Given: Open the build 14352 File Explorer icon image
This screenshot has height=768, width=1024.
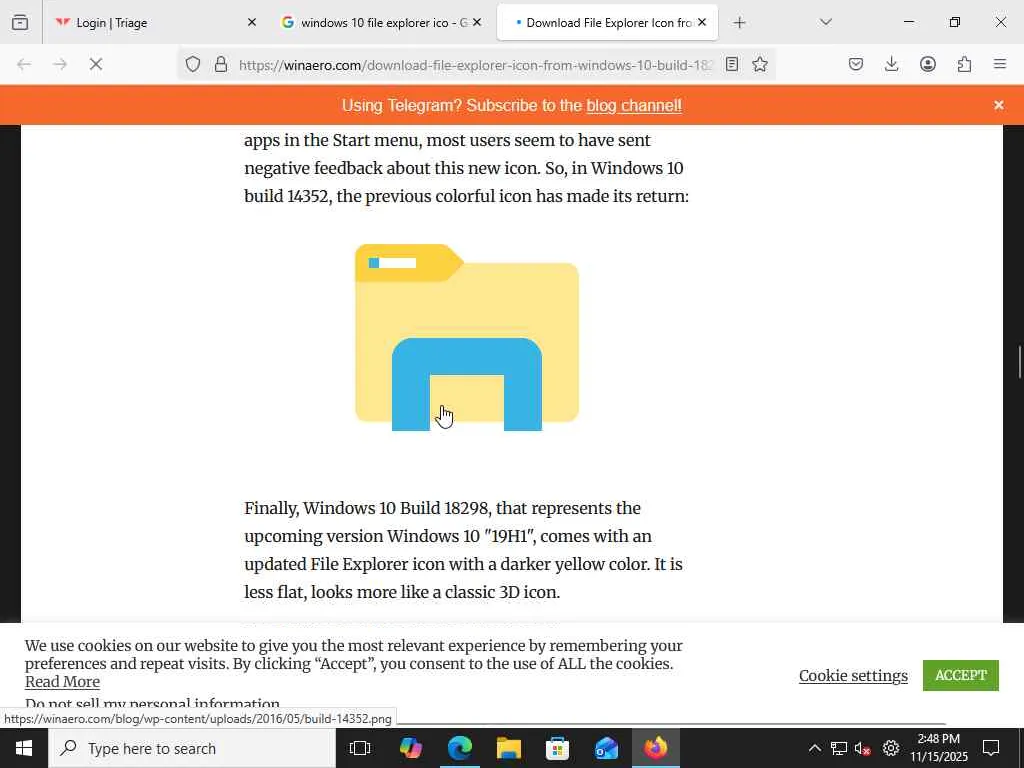Looking at the screenshot, I should point(467,337).
